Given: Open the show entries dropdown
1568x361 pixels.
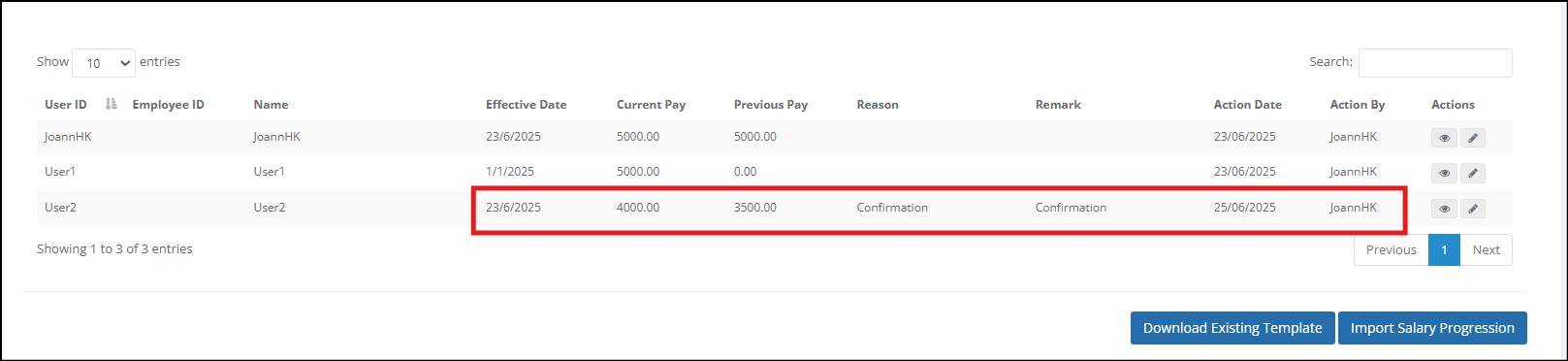Looking at the screenshot, I should [x=104, y=63].
